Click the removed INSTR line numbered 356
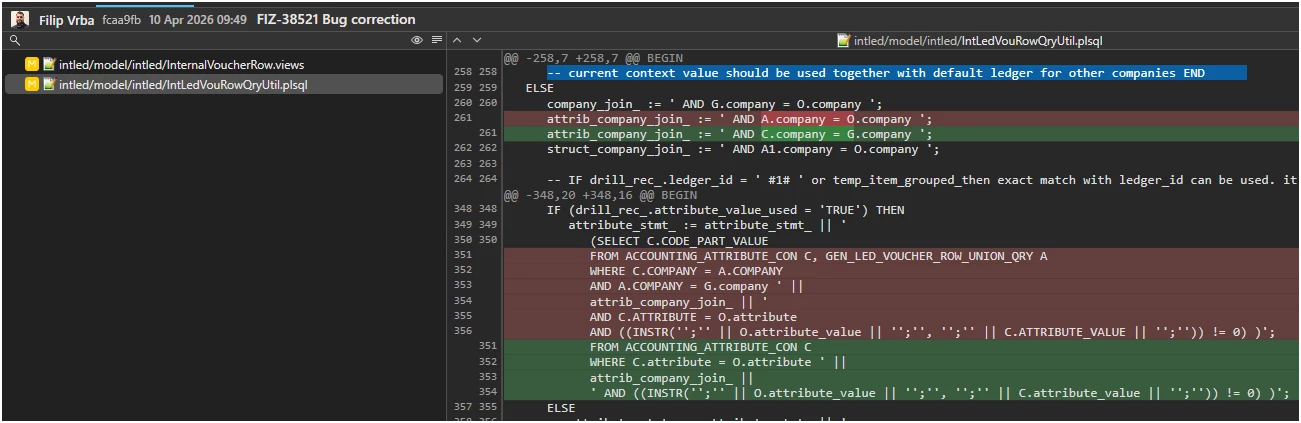The image size is (1301, 423). [x=932, y=332]
